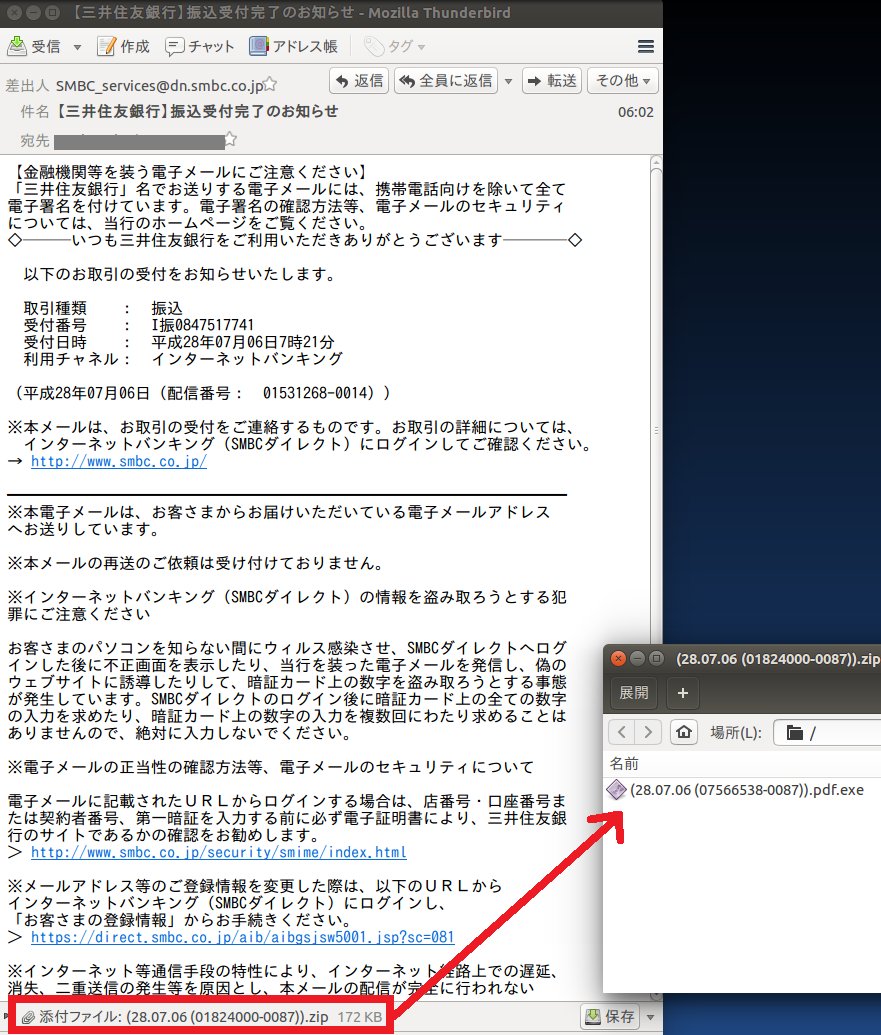The height and width of the screenshot is (1035, 881).
Task: Click the star icon next to recipient field
Action: (x=230, y=139)
